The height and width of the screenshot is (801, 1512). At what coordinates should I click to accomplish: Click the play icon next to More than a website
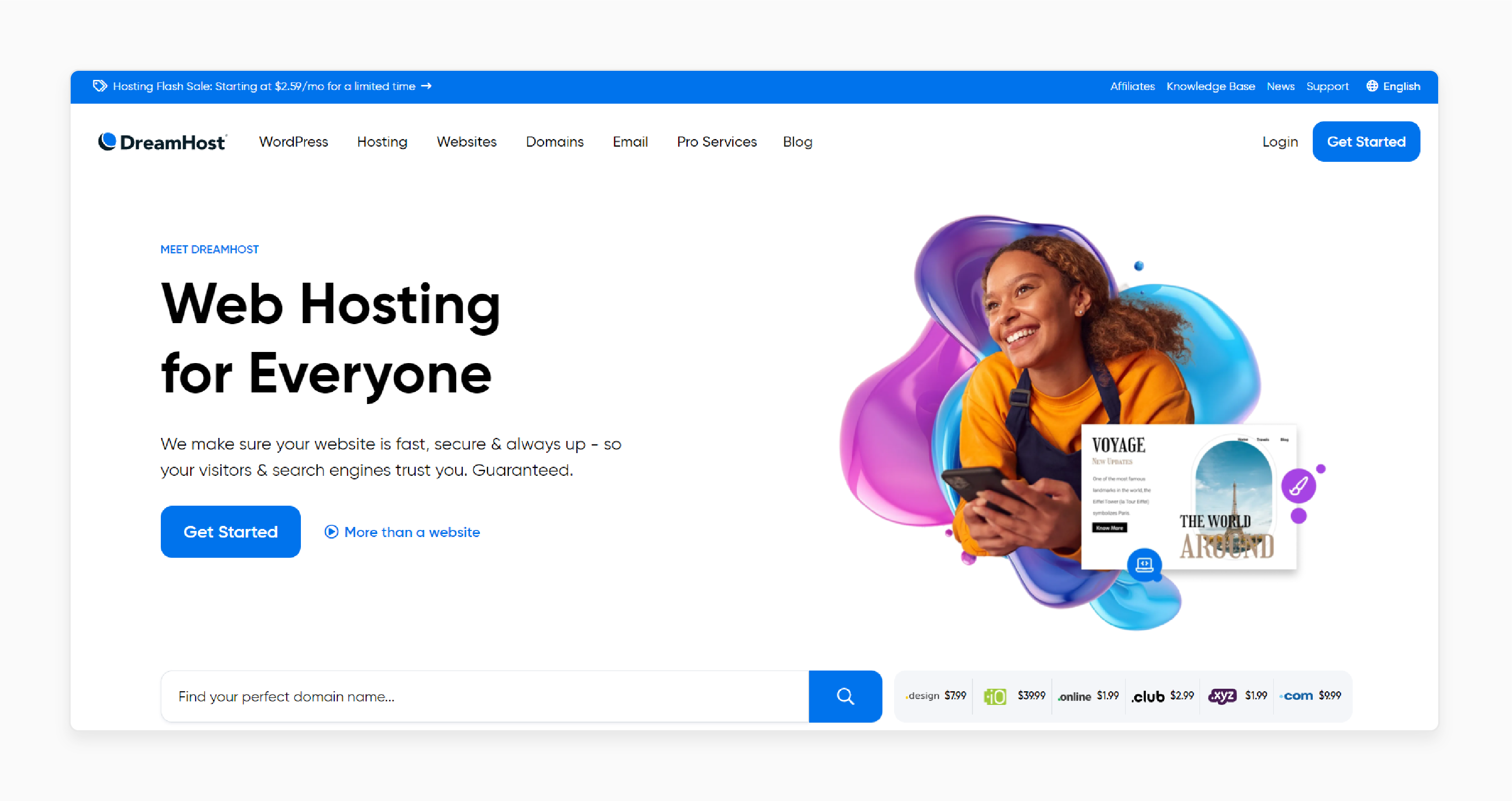(x=331, y=531)
